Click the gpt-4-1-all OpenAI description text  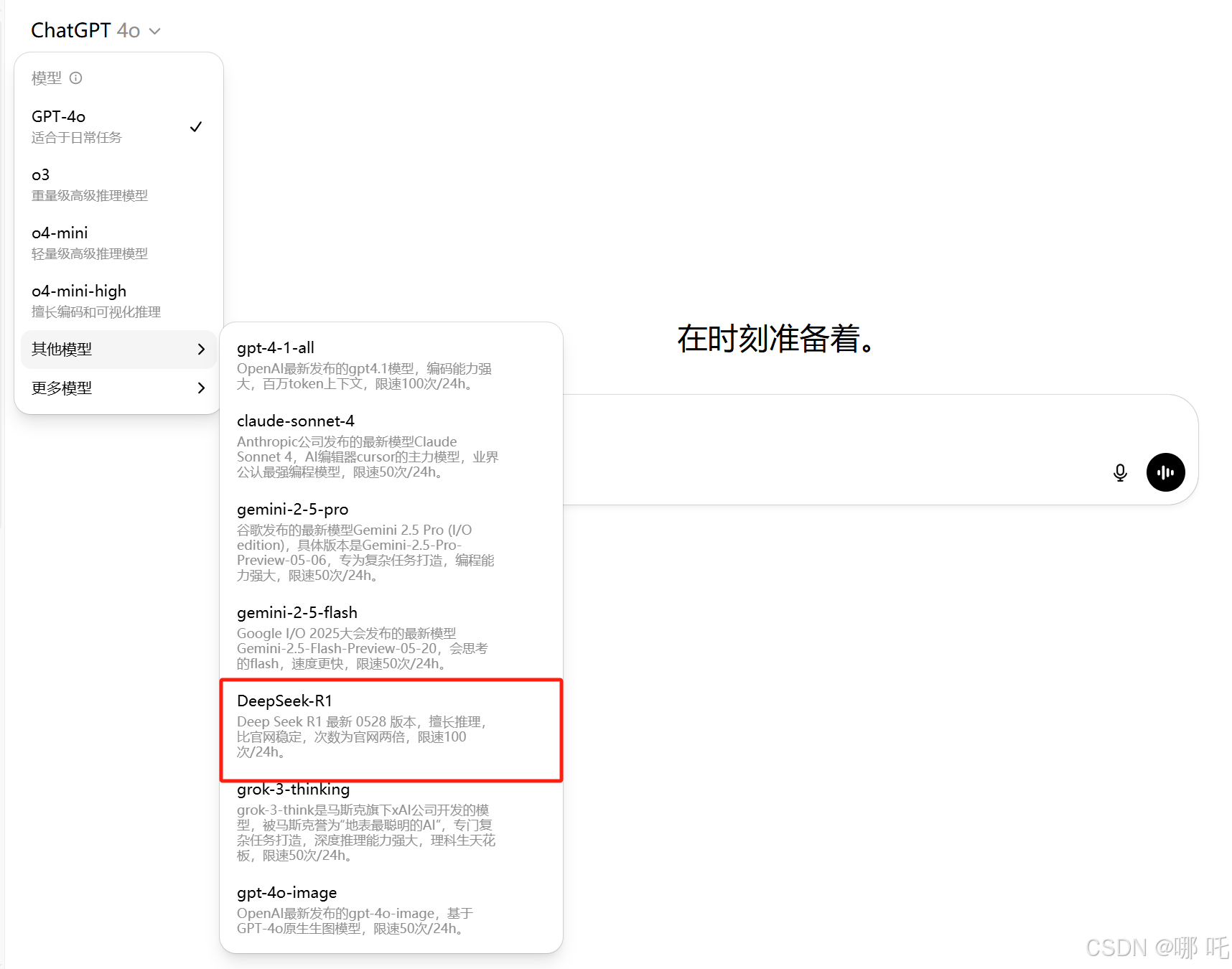pyautogui.click(x=364, y=376)
